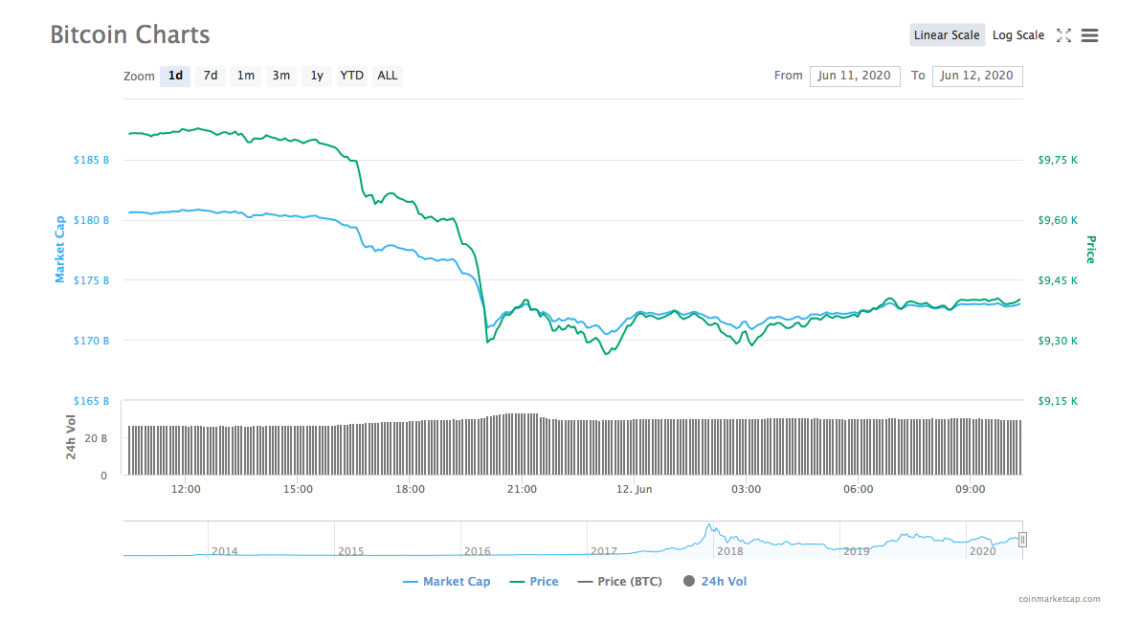This screenshot has height=622, width=1140.
Task: Switch to Log Scale
Action: click(x=1018, y=34)
